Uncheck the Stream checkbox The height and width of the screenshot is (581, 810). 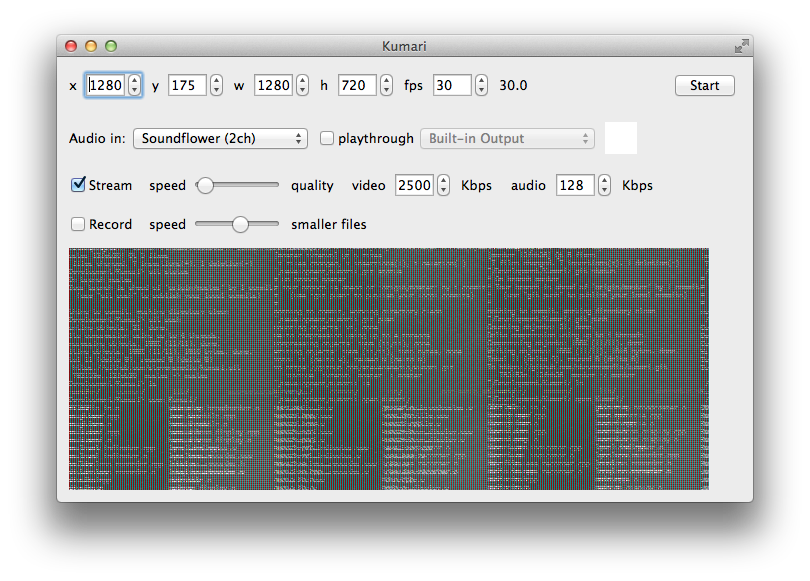pos(78,185)
